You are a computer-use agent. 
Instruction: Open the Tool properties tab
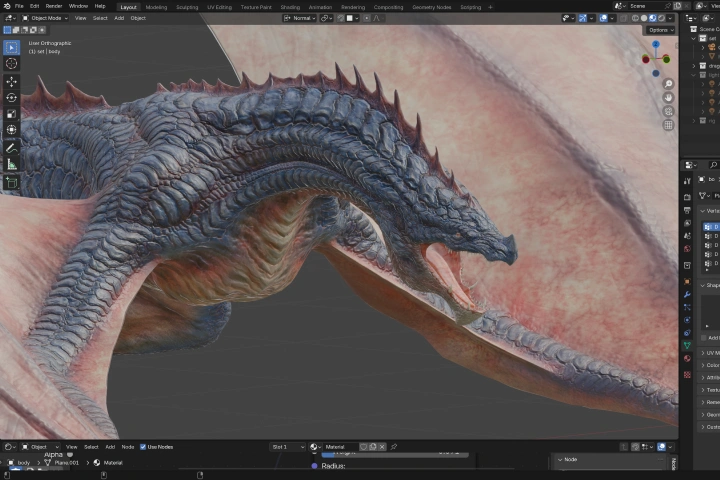coord(687,181)
